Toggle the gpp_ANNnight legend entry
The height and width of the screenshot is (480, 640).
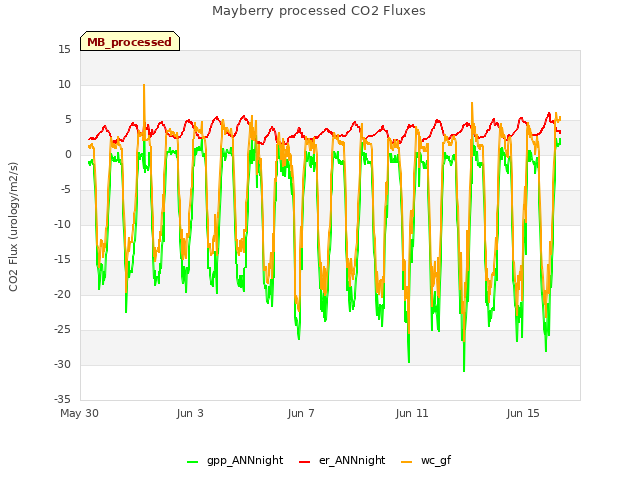235,460
